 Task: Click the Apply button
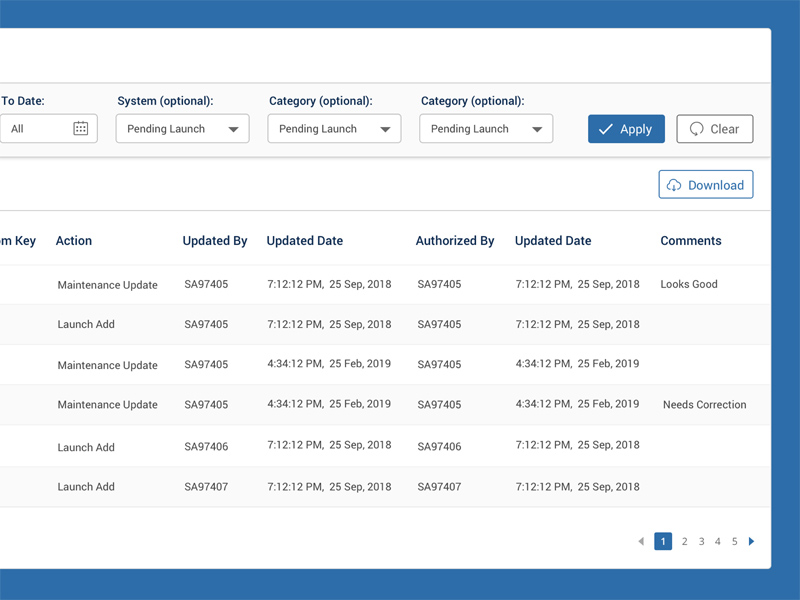click(626, 129)
